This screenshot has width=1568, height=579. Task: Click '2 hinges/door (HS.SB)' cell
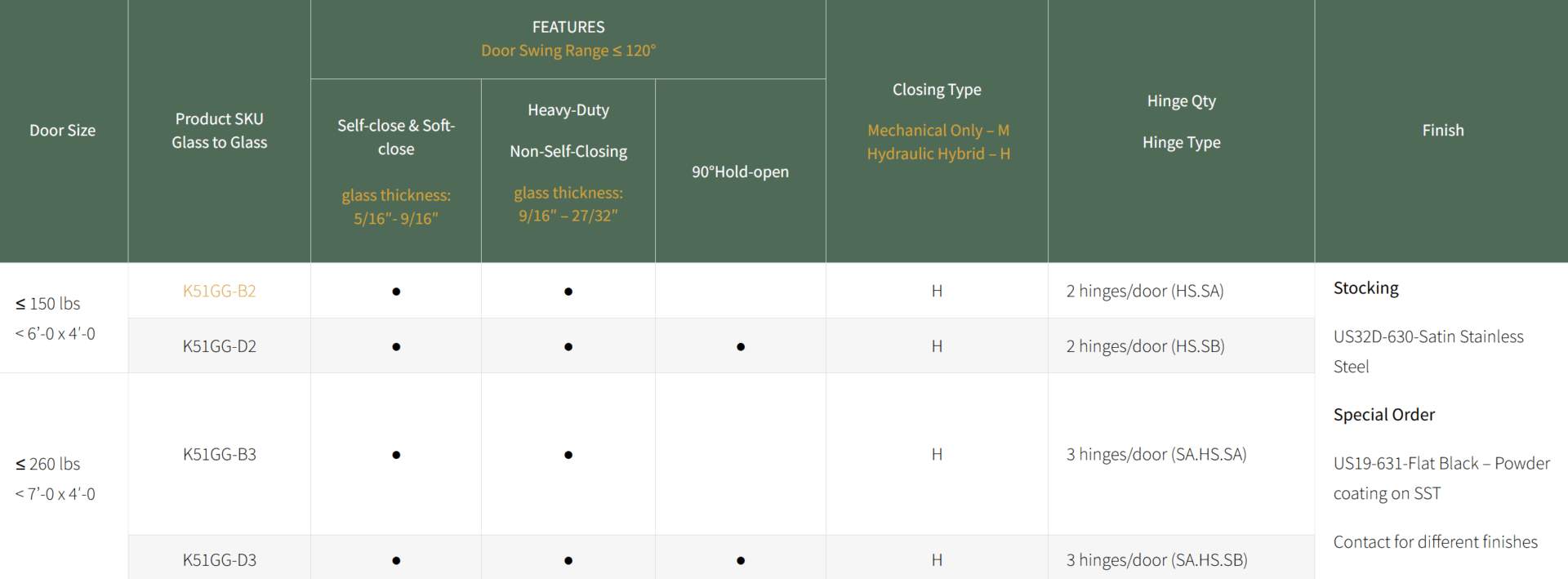[1145, 346]
